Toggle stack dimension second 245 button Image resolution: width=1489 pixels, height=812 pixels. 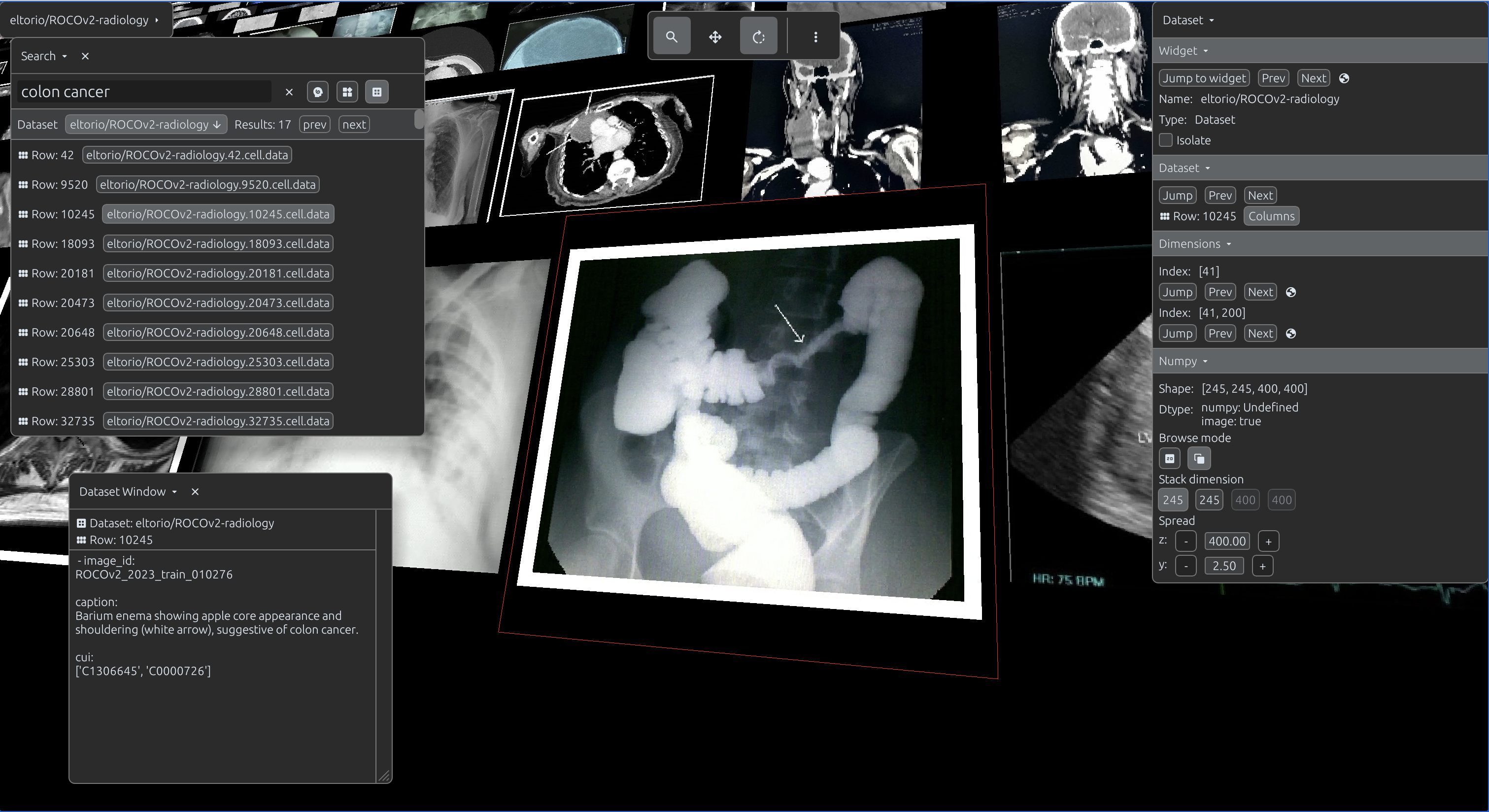tap(1209, 500)
